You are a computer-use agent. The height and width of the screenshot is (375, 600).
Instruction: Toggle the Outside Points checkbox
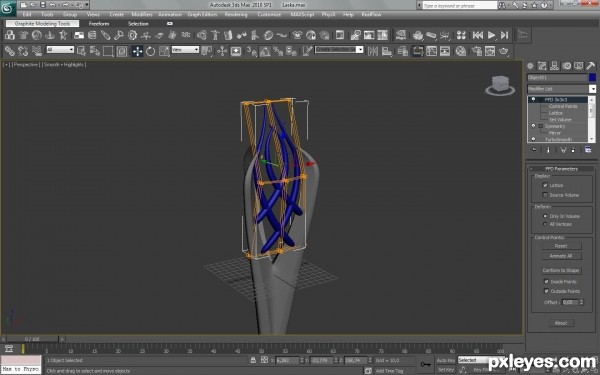pos(546,291)
